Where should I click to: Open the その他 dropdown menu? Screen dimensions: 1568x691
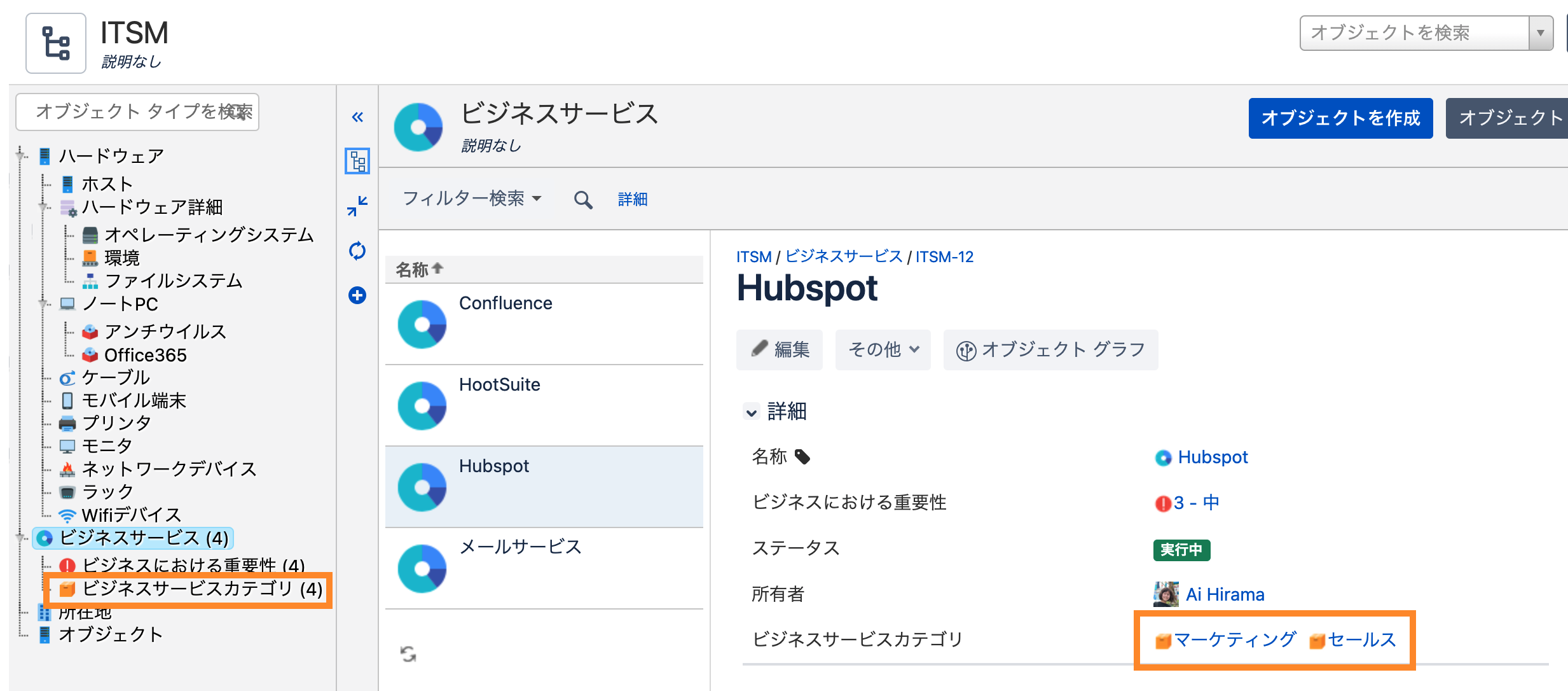pyautogui.click(x=883, y=349)
